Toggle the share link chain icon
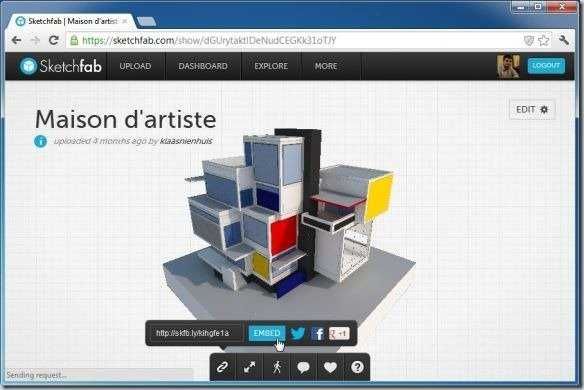Viewport: 584px width, 390px height. 222,367
